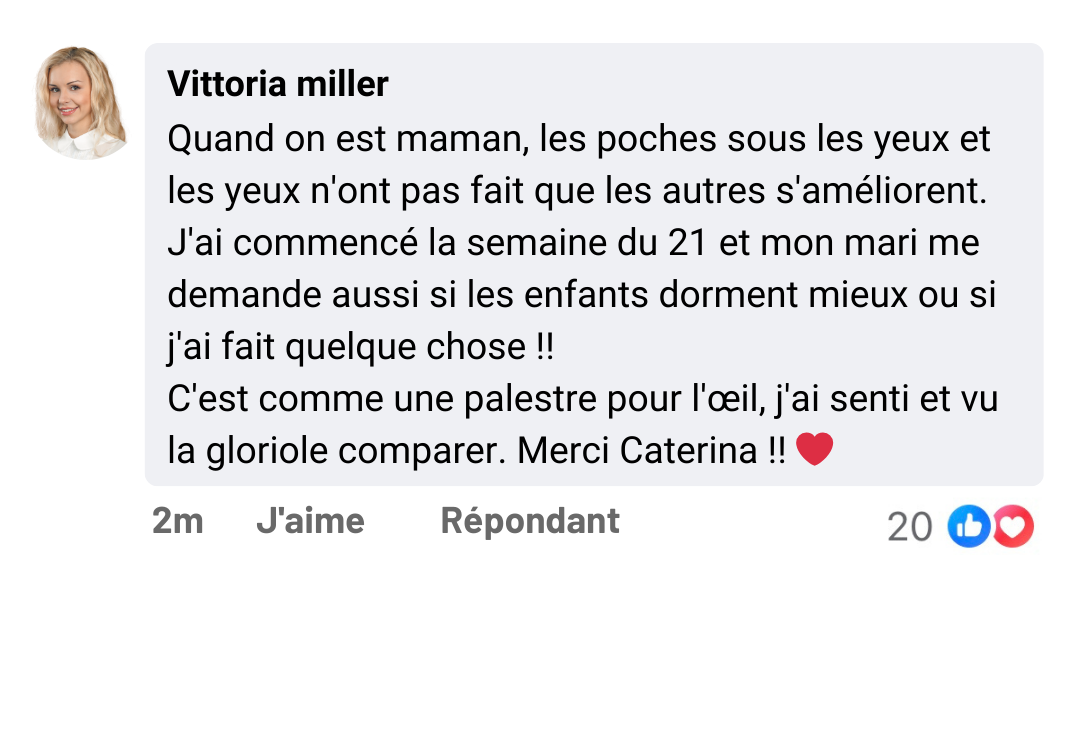Click the red heart emoji in comment
This screenshot has width=1080, height=747.
[814, 451]
